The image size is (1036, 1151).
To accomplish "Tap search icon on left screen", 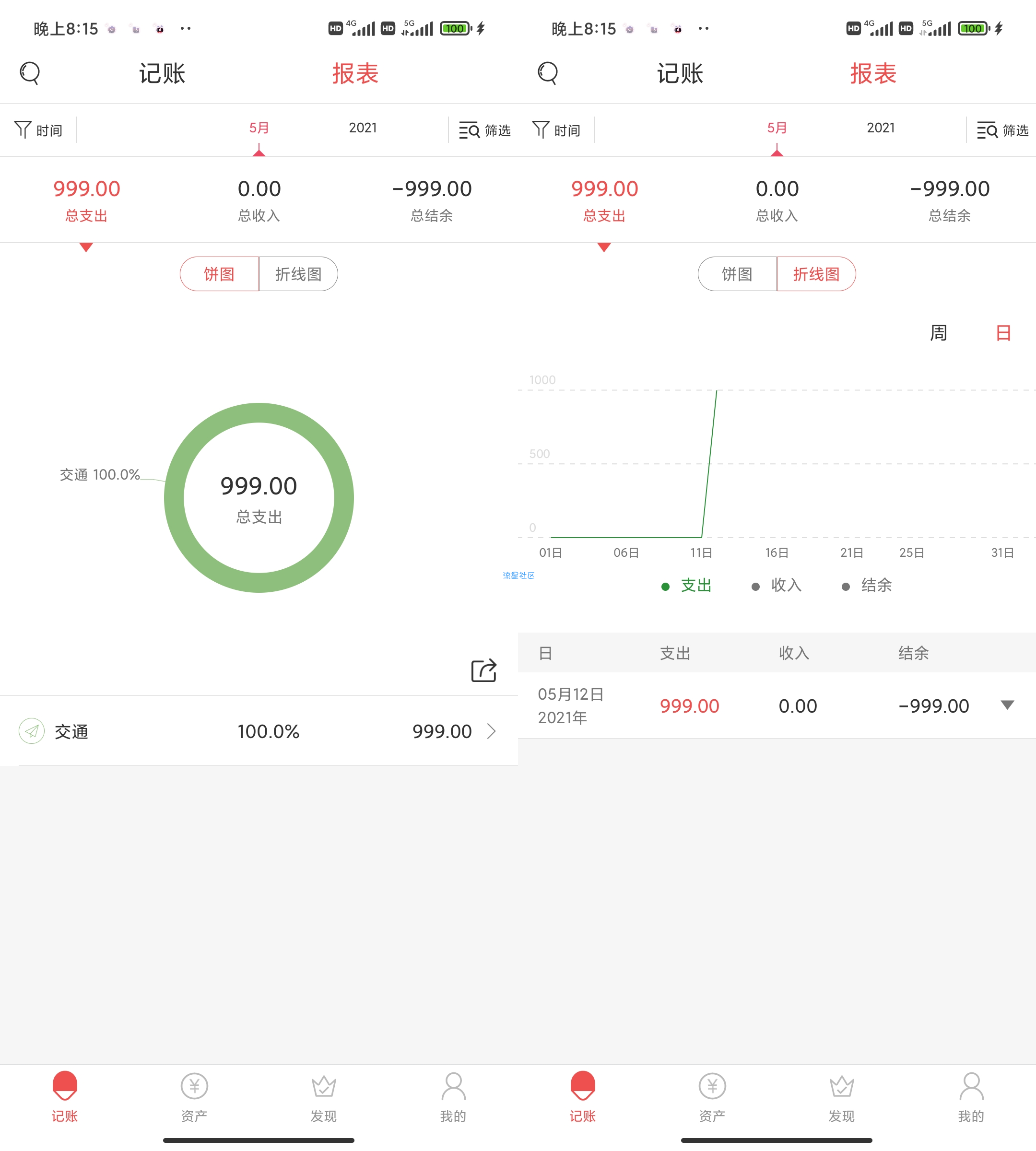I will click(30, 73).
